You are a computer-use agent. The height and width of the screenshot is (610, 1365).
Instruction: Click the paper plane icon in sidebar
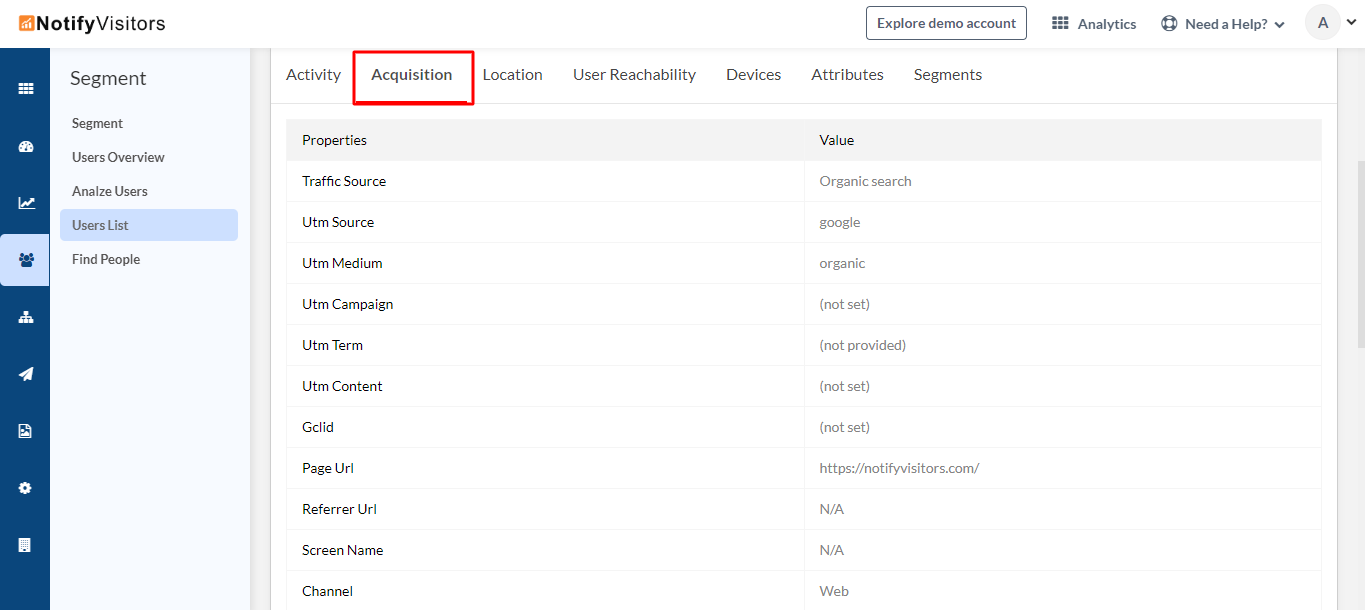pos(25,374)
